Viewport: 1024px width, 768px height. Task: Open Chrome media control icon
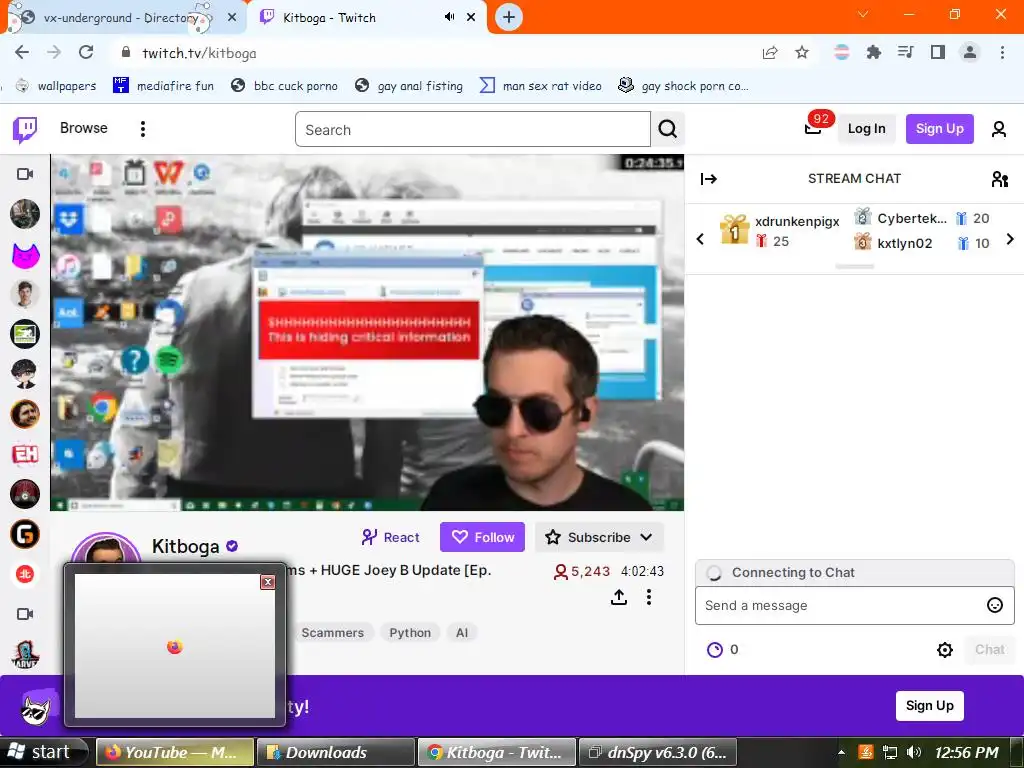(905, 52)
